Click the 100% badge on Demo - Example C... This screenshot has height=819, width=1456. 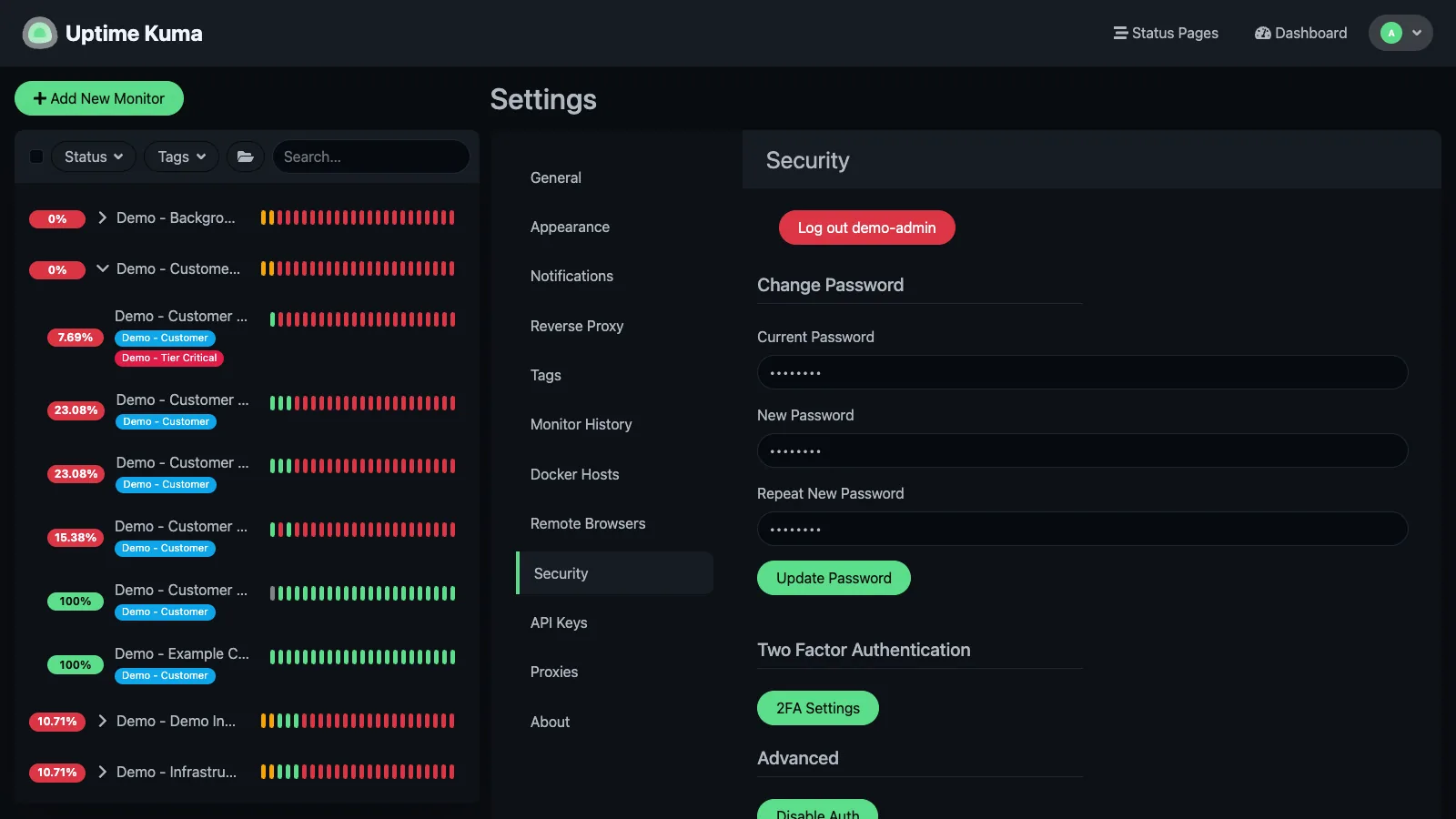tap(76, 665)
